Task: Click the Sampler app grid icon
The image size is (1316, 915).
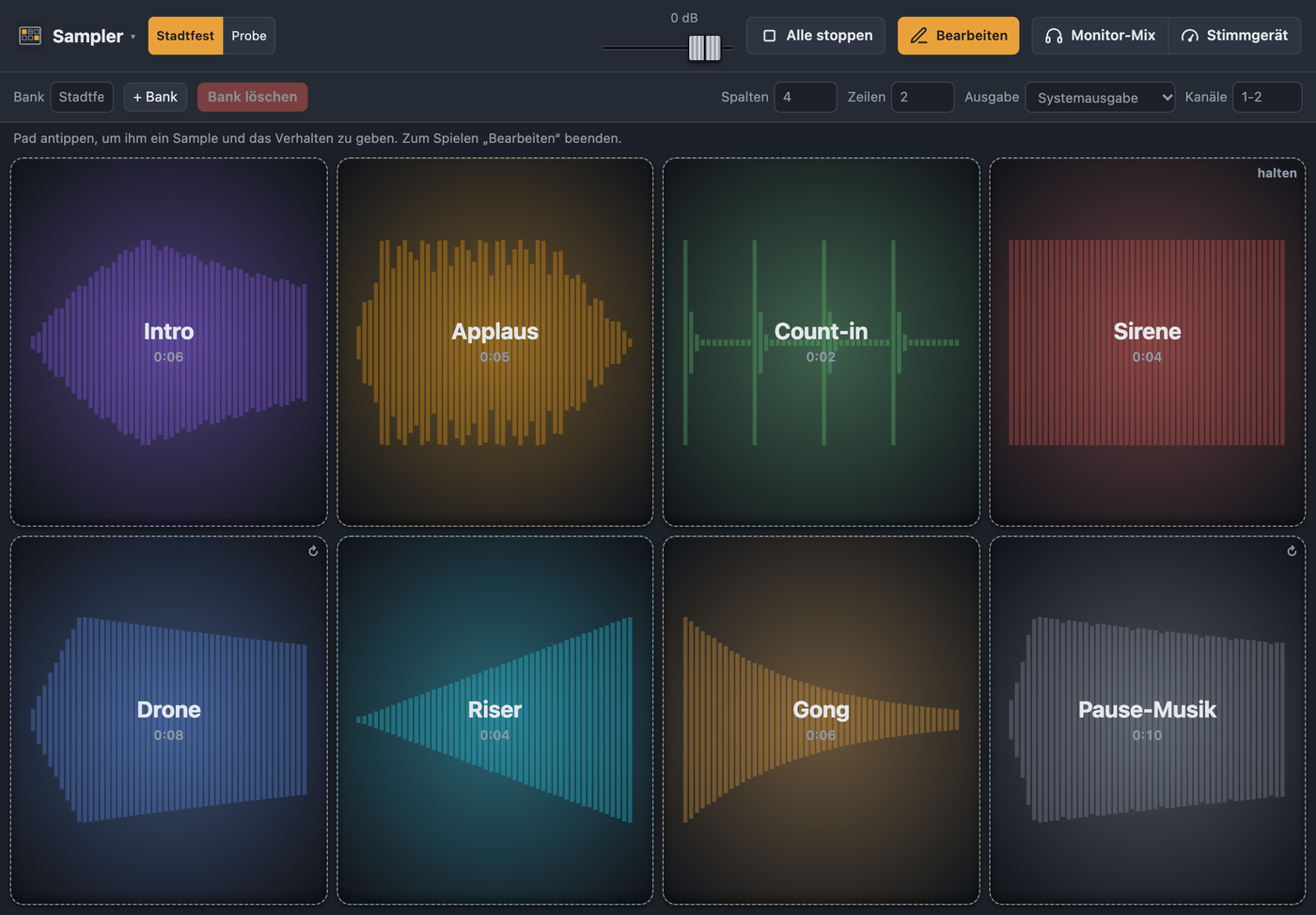Action: tap(30, 36)
